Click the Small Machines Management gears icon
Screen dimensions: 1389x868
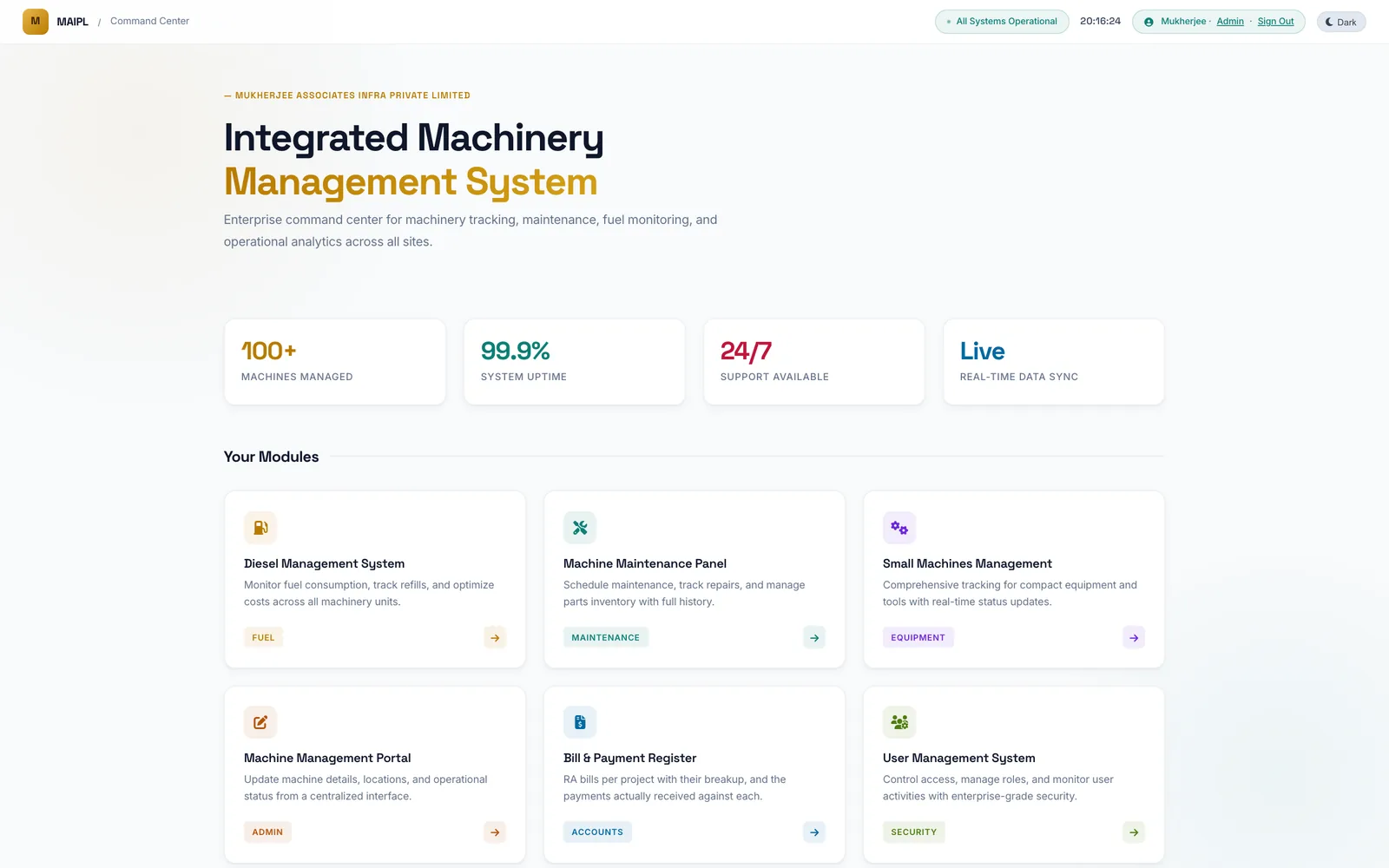point(899,528)
